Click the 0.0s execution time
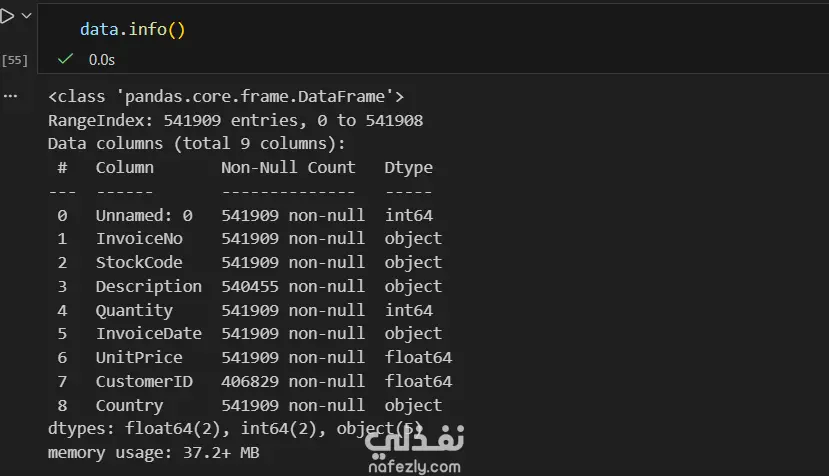This screenshot has width=829, height=476. pos(101,59)
